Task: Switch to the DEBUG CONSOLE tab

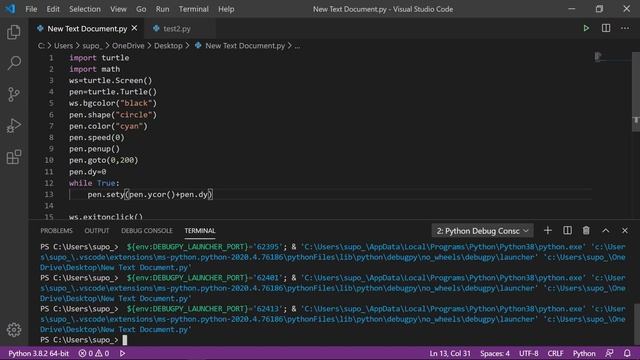Action: [x=147, y=231]
